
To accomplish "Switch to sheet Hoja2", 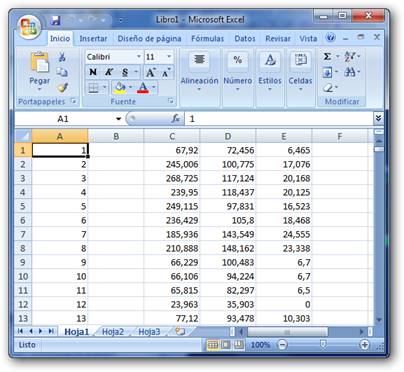I will click(113, 332).
